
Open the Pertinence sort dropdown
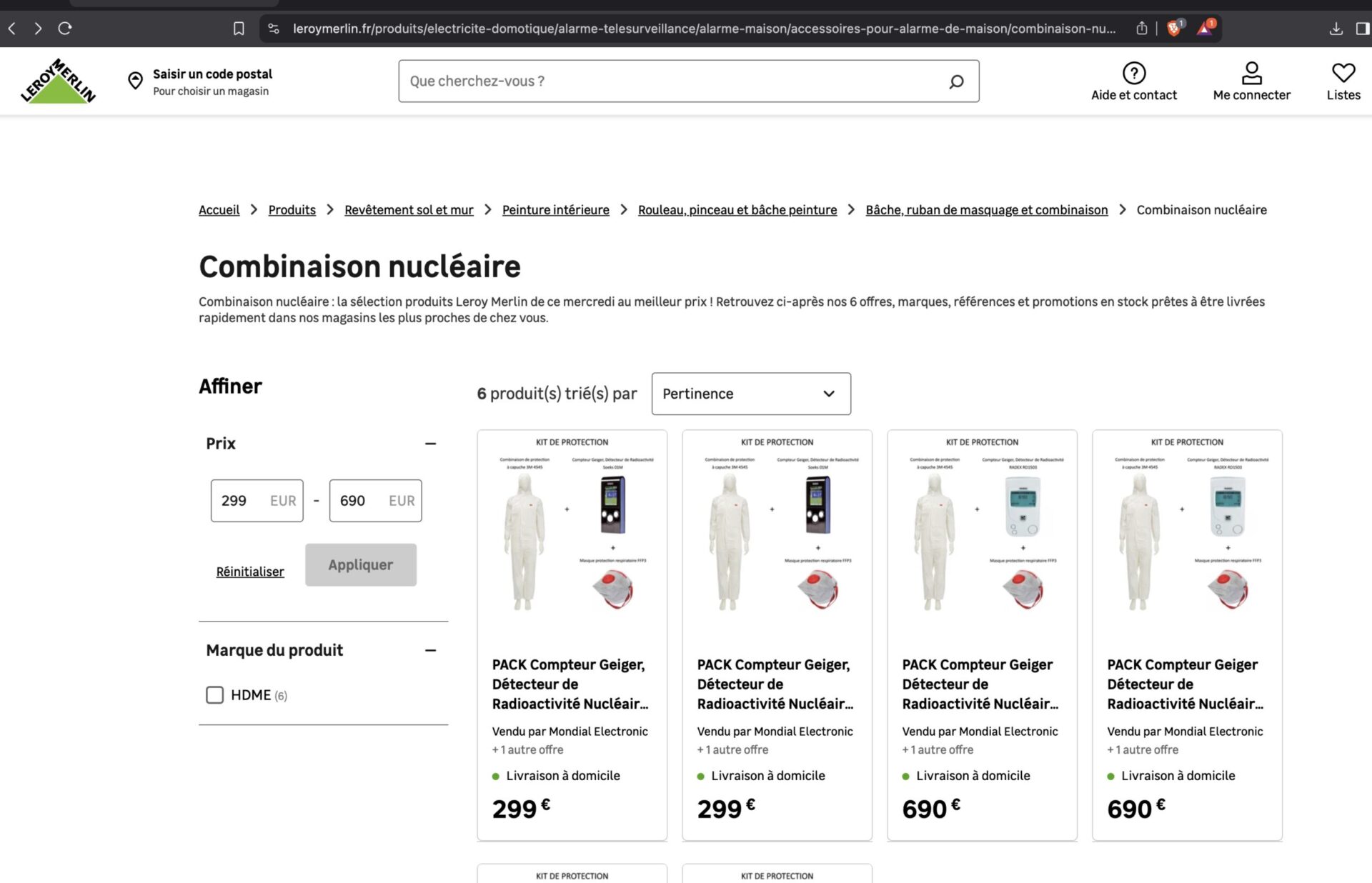tap(750, 394)
